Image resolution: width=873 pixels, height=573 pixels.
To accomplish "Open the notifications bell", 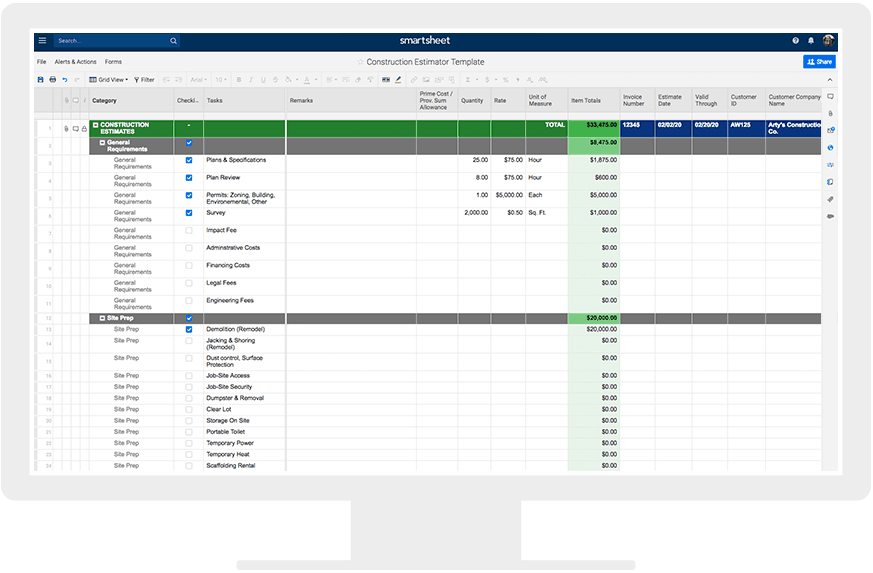I will tap(811, 41).
